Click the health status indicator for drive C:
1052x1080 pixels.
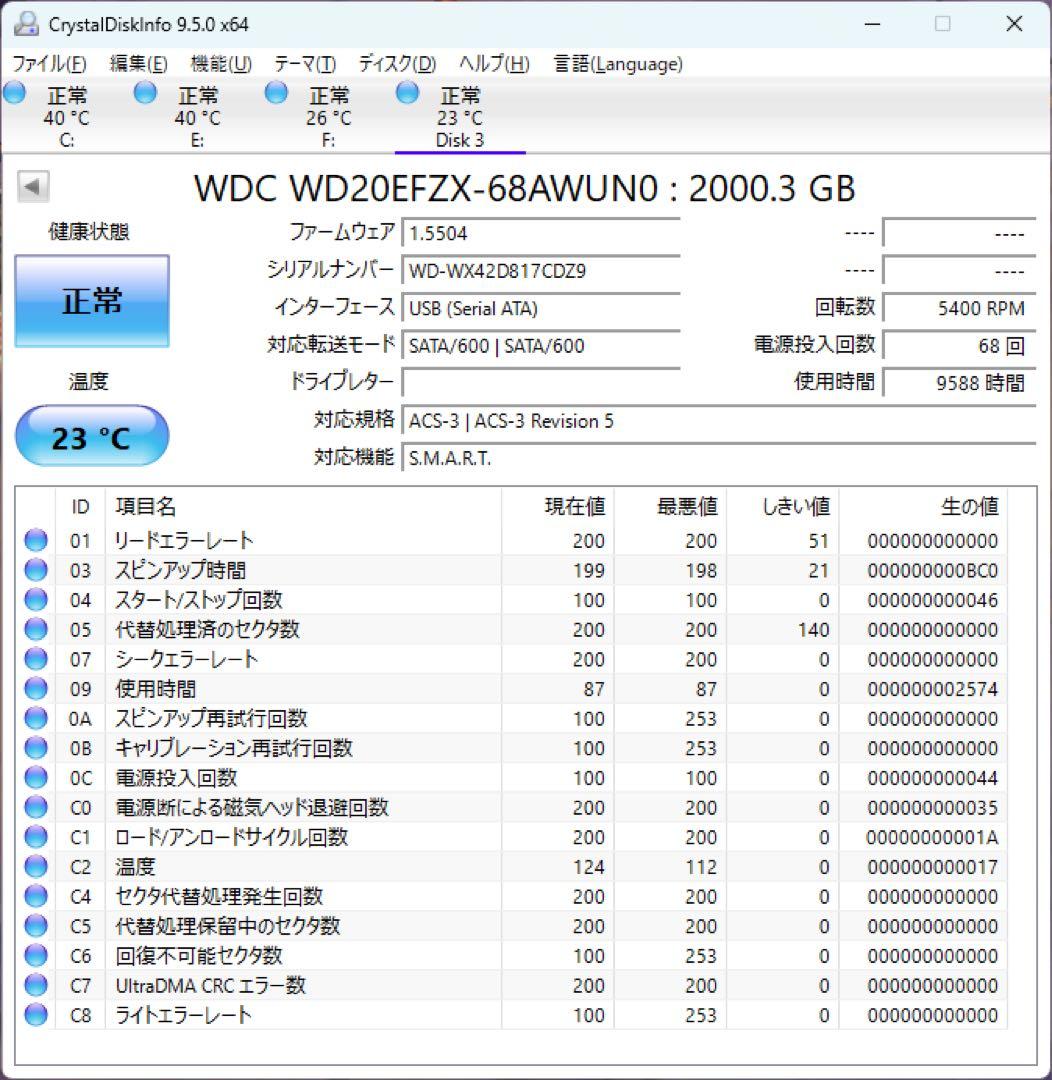pyautogui.click(x=14, y=92)
